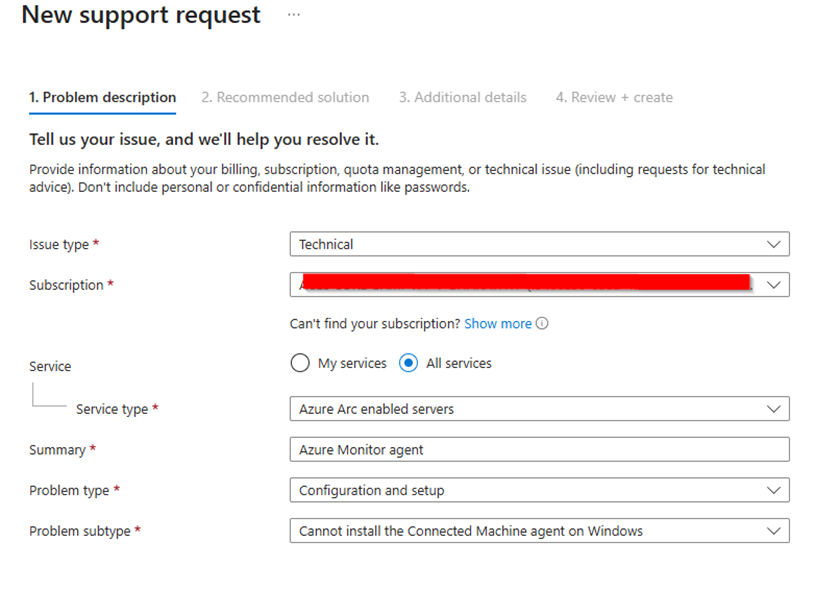Click the New support request heading
840x591 pixels.
(141, 15)
